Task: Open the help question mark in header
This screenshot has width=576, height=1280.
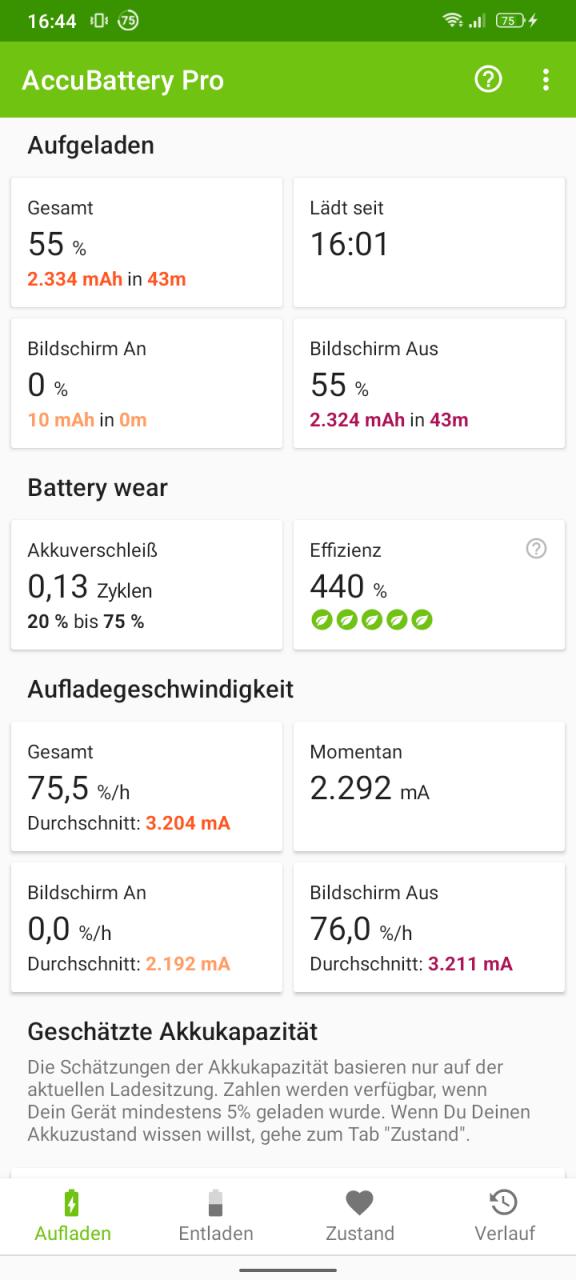Action: (x=488, y=80)
